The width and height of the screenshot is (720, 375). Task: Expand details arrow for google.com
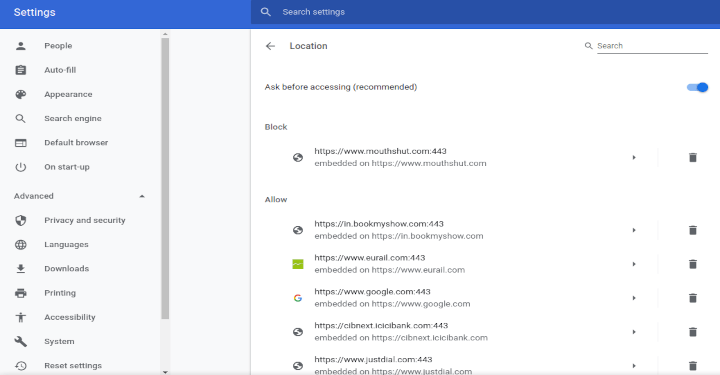(634, 298)
